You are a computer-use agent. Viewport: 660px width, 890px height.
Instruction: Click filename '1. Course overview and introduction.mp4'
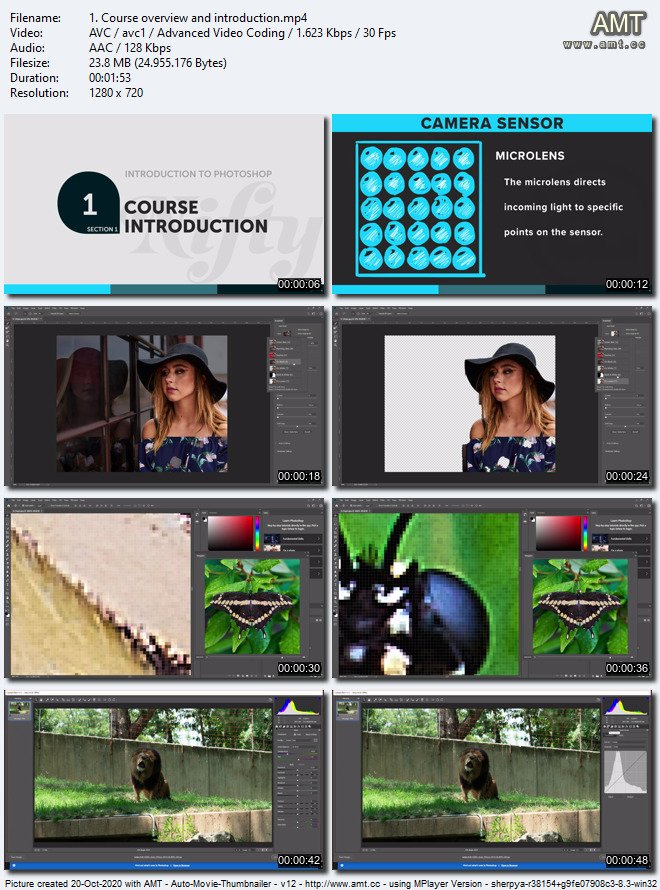coord(198,18)
